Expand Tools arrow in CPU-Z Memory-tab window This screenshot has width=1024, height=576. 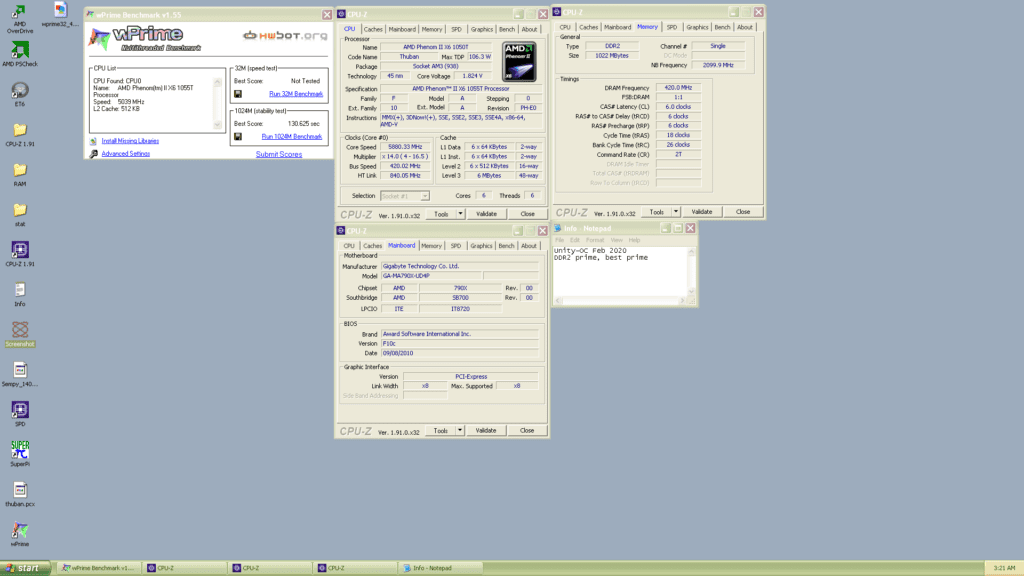[x=675, y=212]
